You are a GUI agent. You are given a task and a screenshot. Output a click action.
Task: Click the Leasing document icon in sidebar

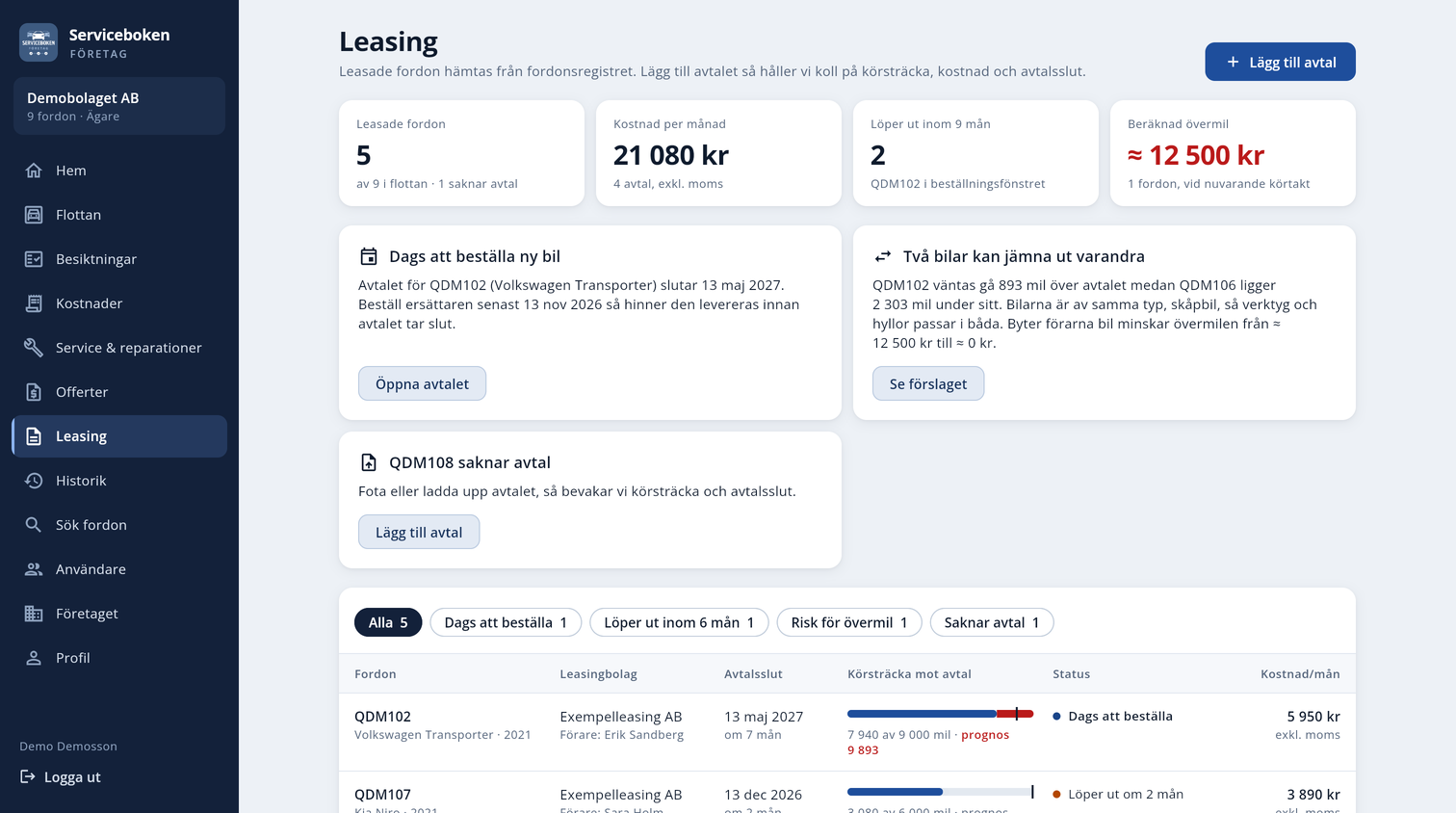coord(34,436)
